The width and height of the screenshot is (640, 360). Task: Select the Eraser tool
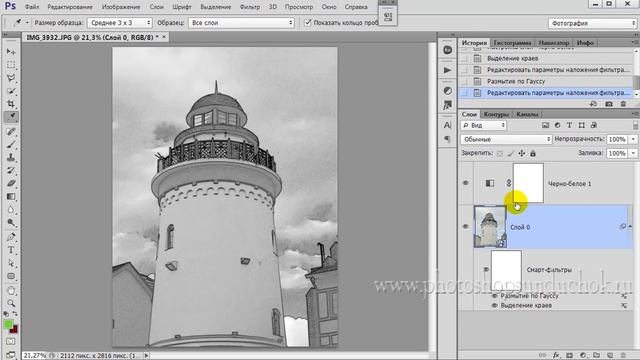11,183
